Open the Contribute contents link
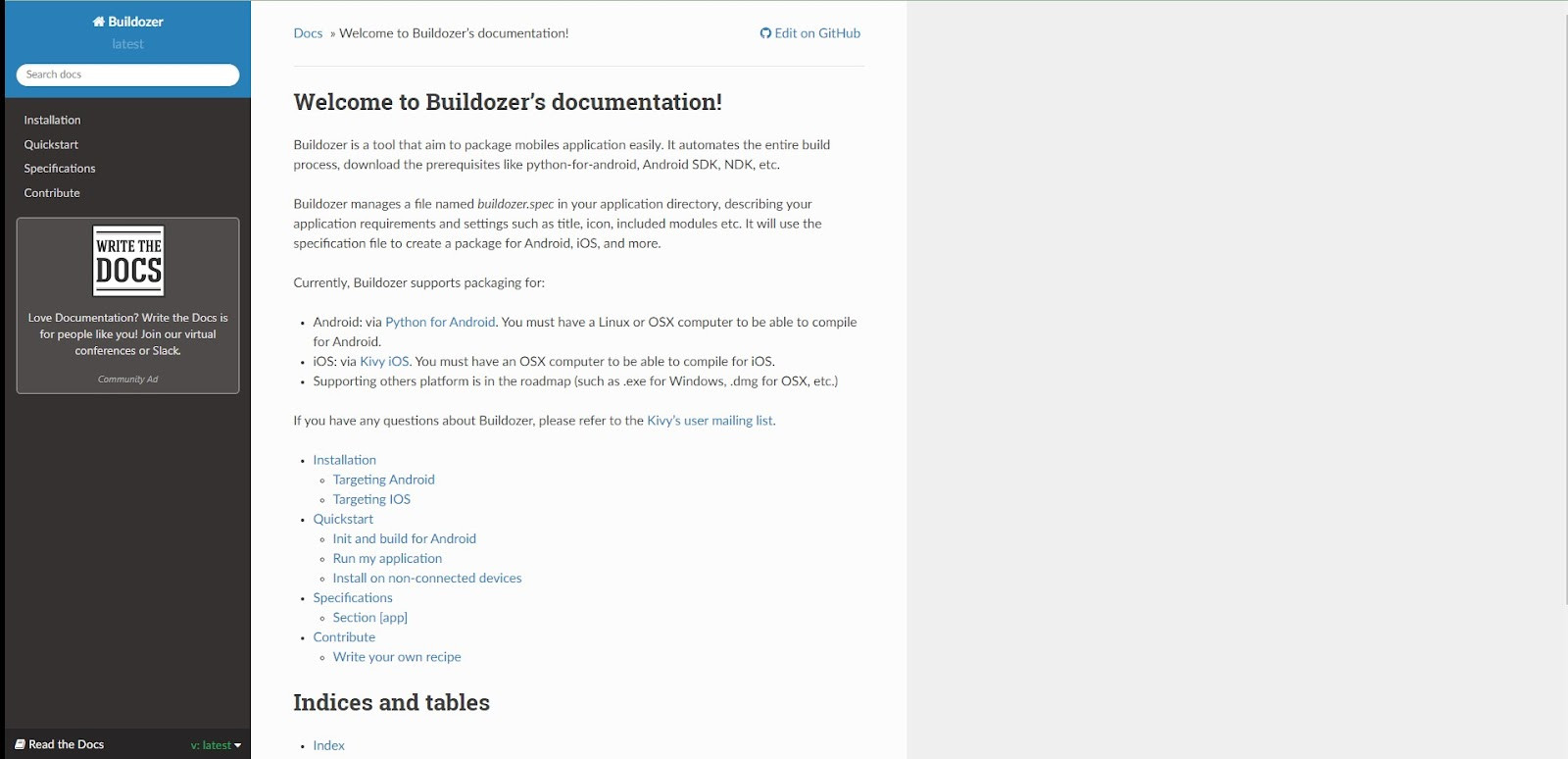 click(x=344, y=636)
